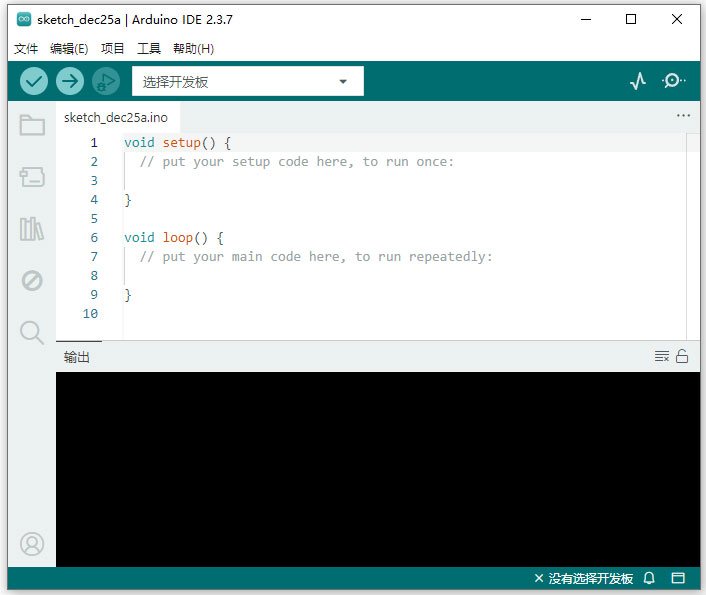Viewport: 706px width, 595px height.
Task: Start debugging with the debug icon
Action: [106, 82]
